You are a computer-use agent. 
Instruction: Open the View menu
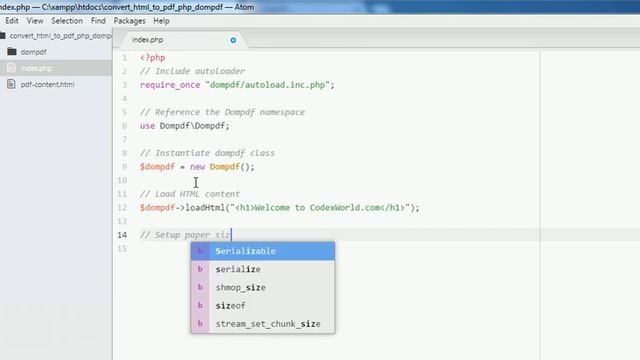click(x=35, y=21)
